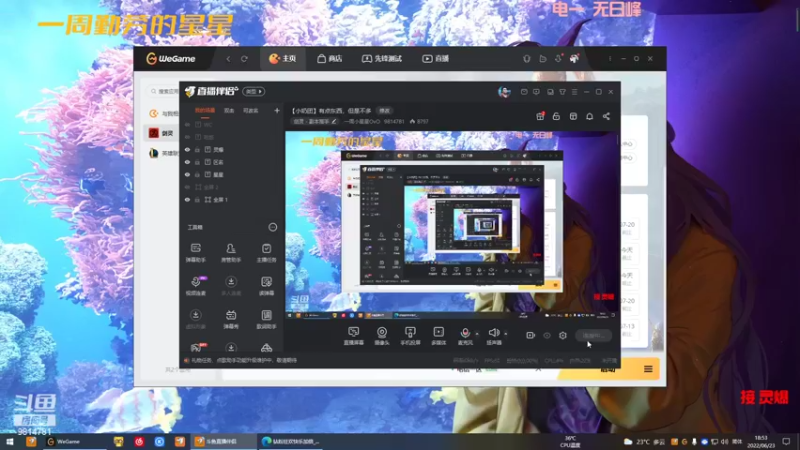Open the 歌词助手 tool

(266, 319)
